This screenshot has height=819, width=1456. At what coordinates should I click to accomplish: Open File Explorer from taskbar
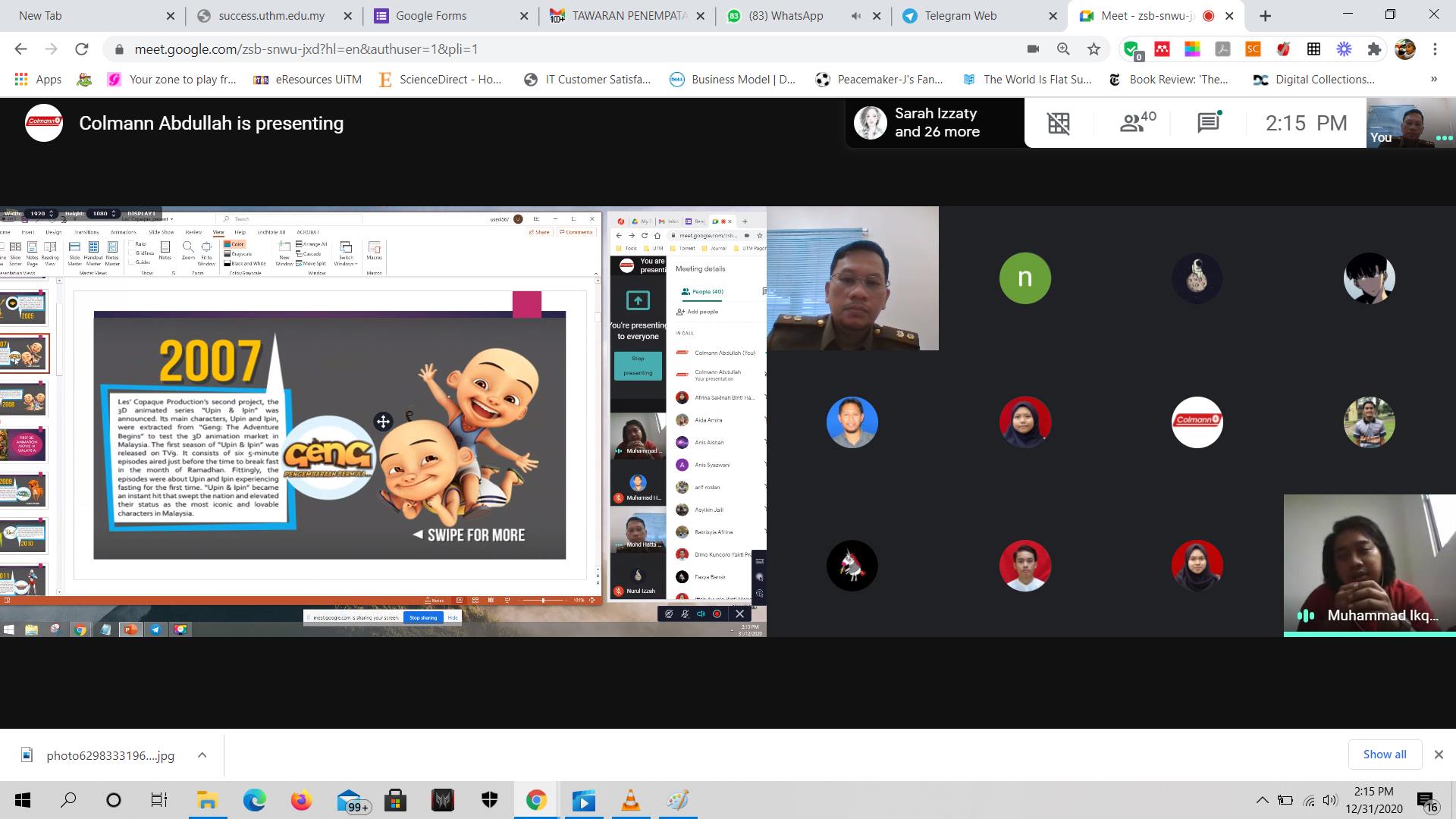tap(207, 801)
